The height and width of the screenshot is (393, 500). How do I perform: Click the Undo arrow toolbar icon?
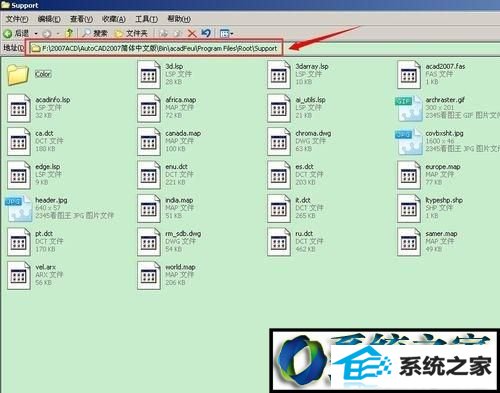[x=206, y=33]
